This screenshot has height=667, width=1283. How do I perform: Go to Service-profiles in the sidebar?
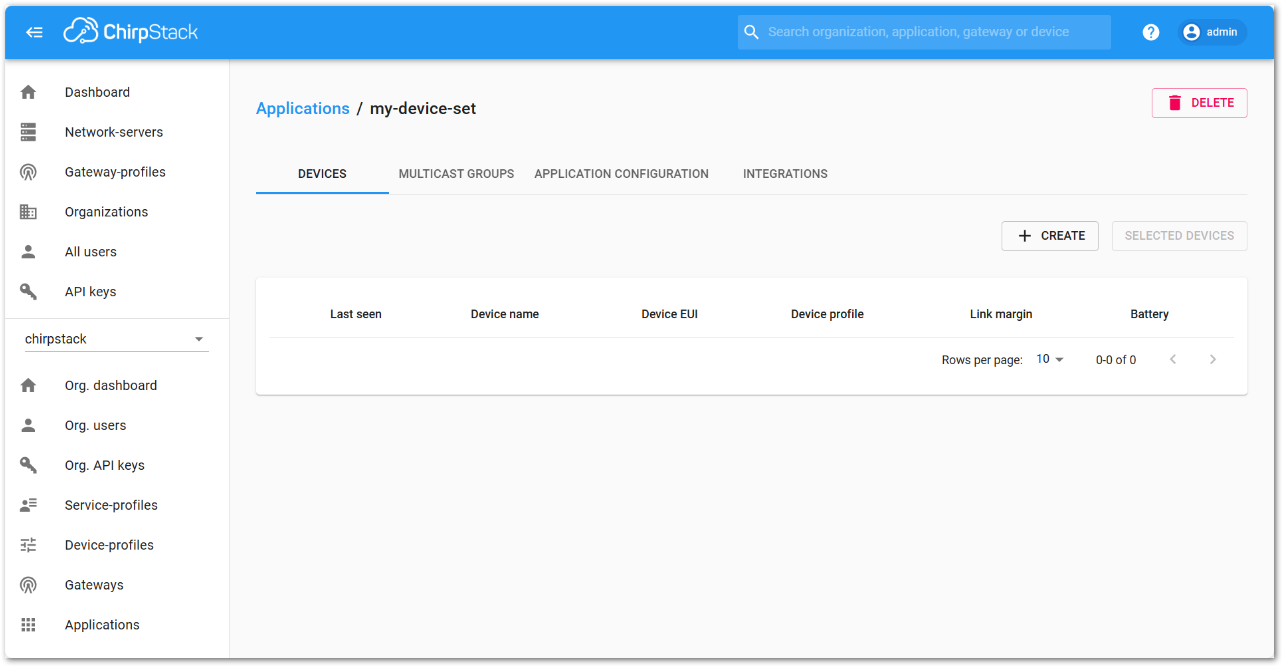111,505
